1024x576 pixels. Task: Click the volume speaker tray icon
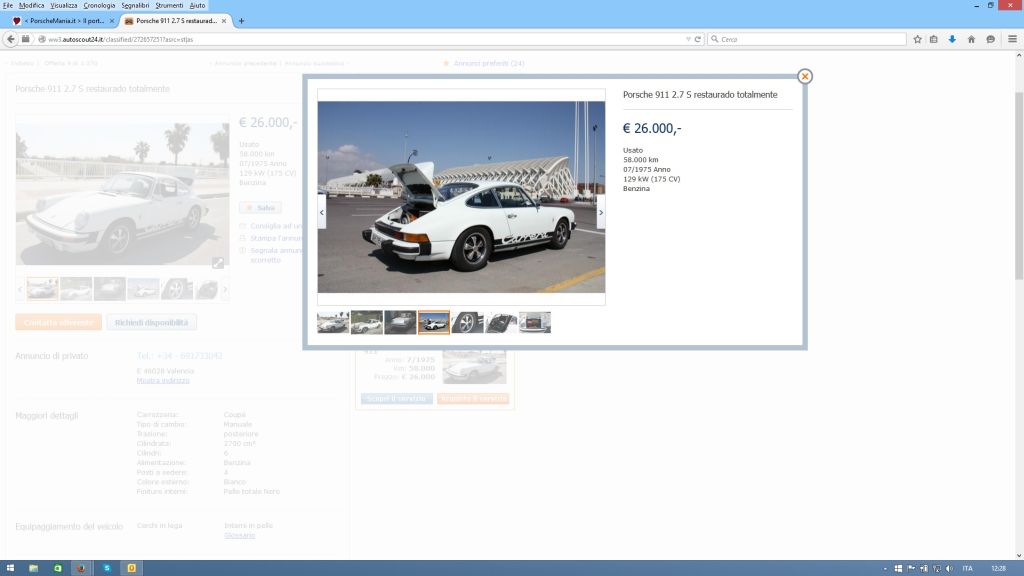(949, 569)
